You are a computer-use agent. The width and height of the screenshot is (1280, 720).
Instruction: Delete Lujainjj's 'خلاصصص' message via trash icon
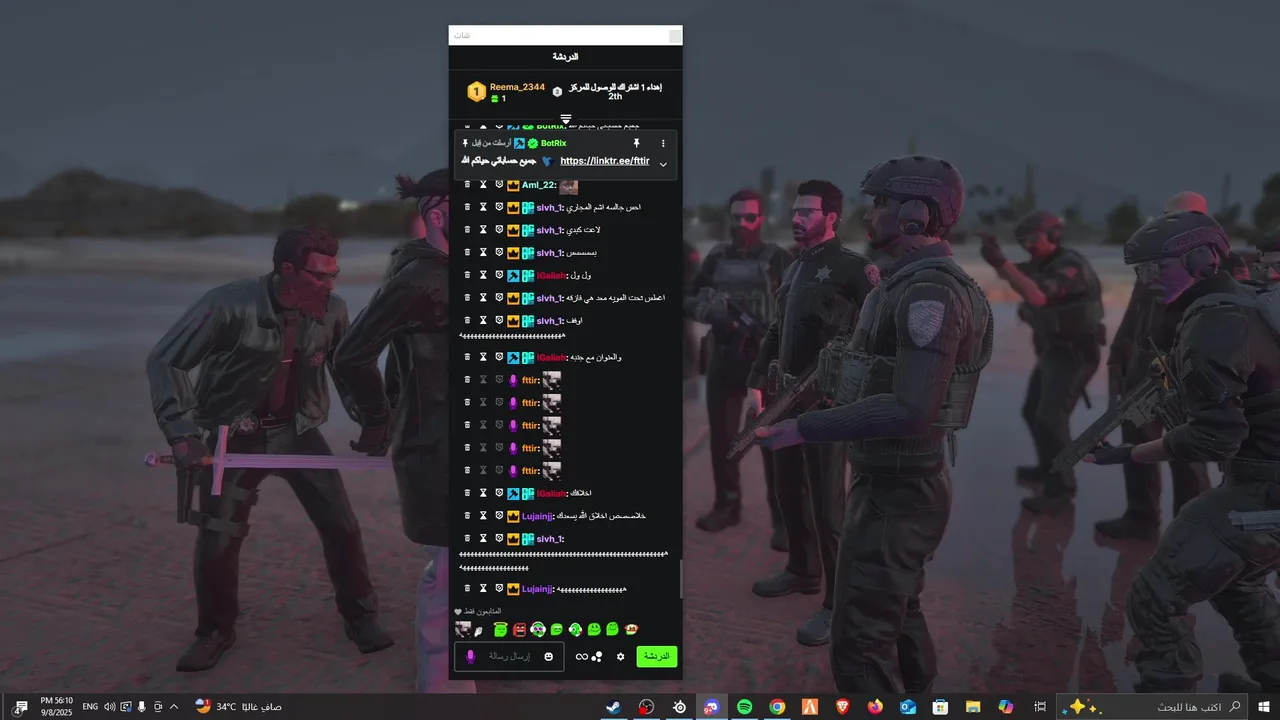click(x=467, y=515)
